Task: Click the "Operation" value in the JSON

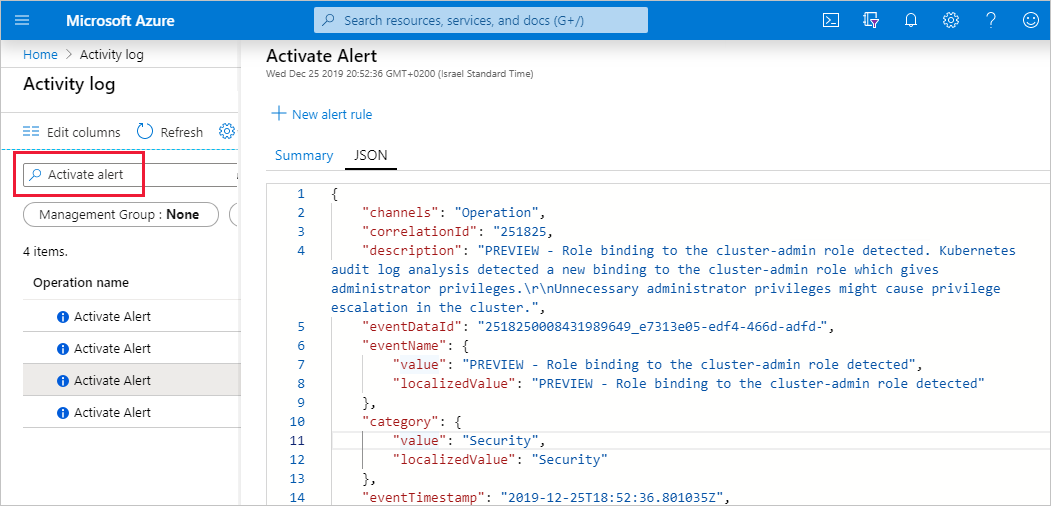Action: [497, 213]
